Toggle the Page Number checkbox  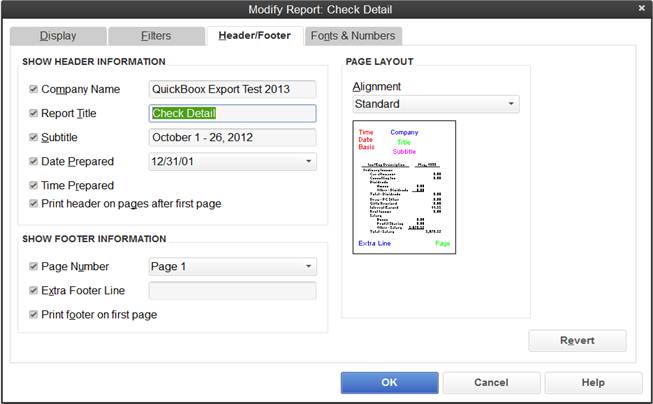pyautogui.click(x=34, y=267)
